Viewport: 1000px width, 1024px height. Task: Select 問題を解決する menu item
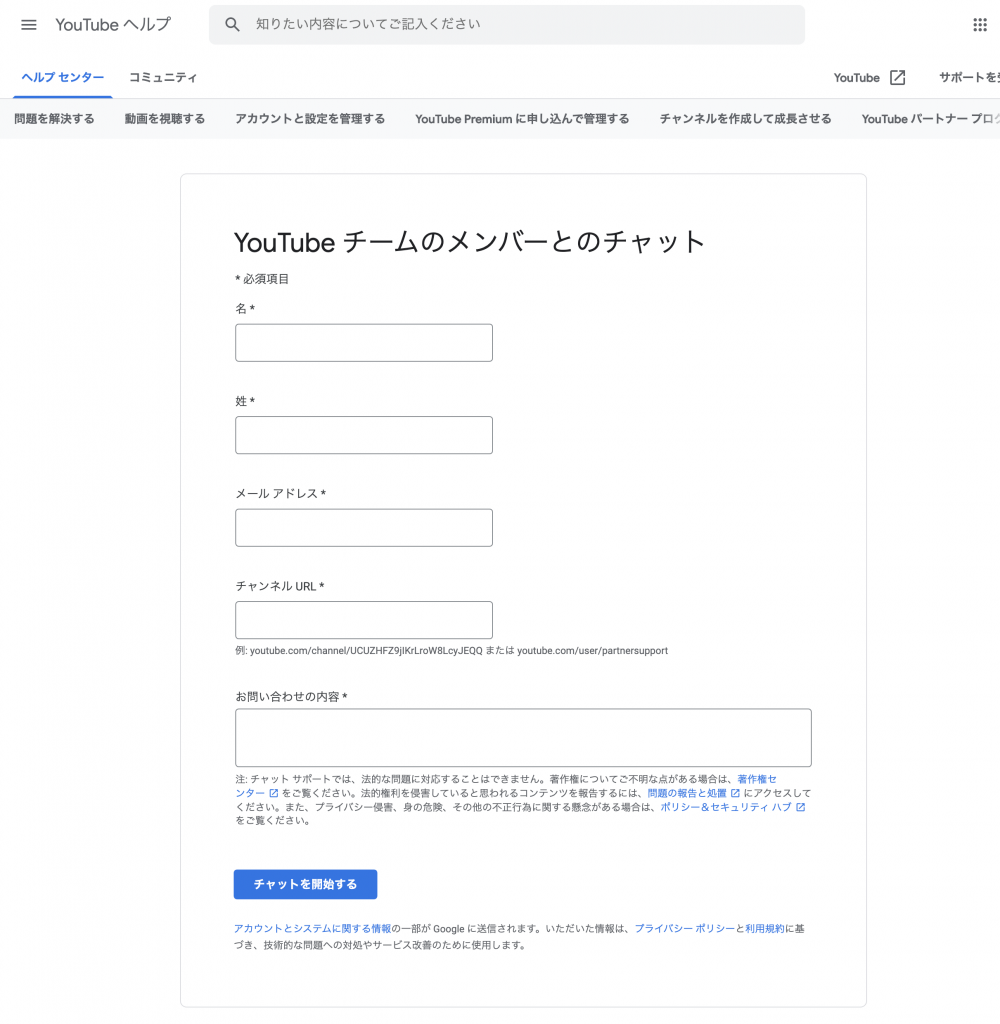coord(54,119)
